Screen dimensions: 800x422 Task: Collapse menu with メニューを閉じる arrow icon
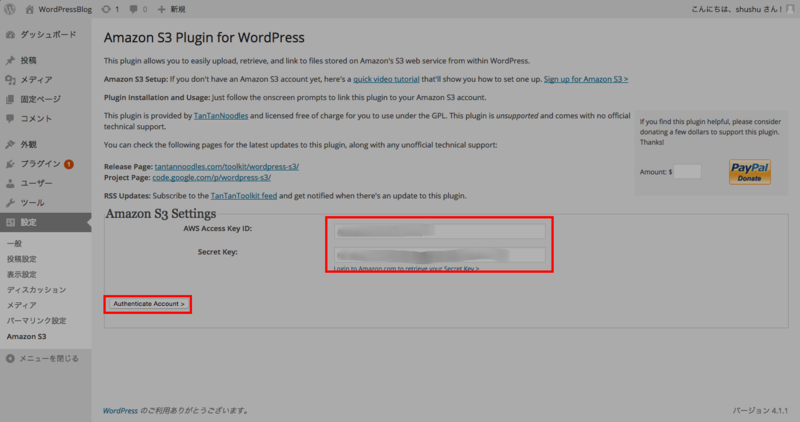tap(10, 359)
